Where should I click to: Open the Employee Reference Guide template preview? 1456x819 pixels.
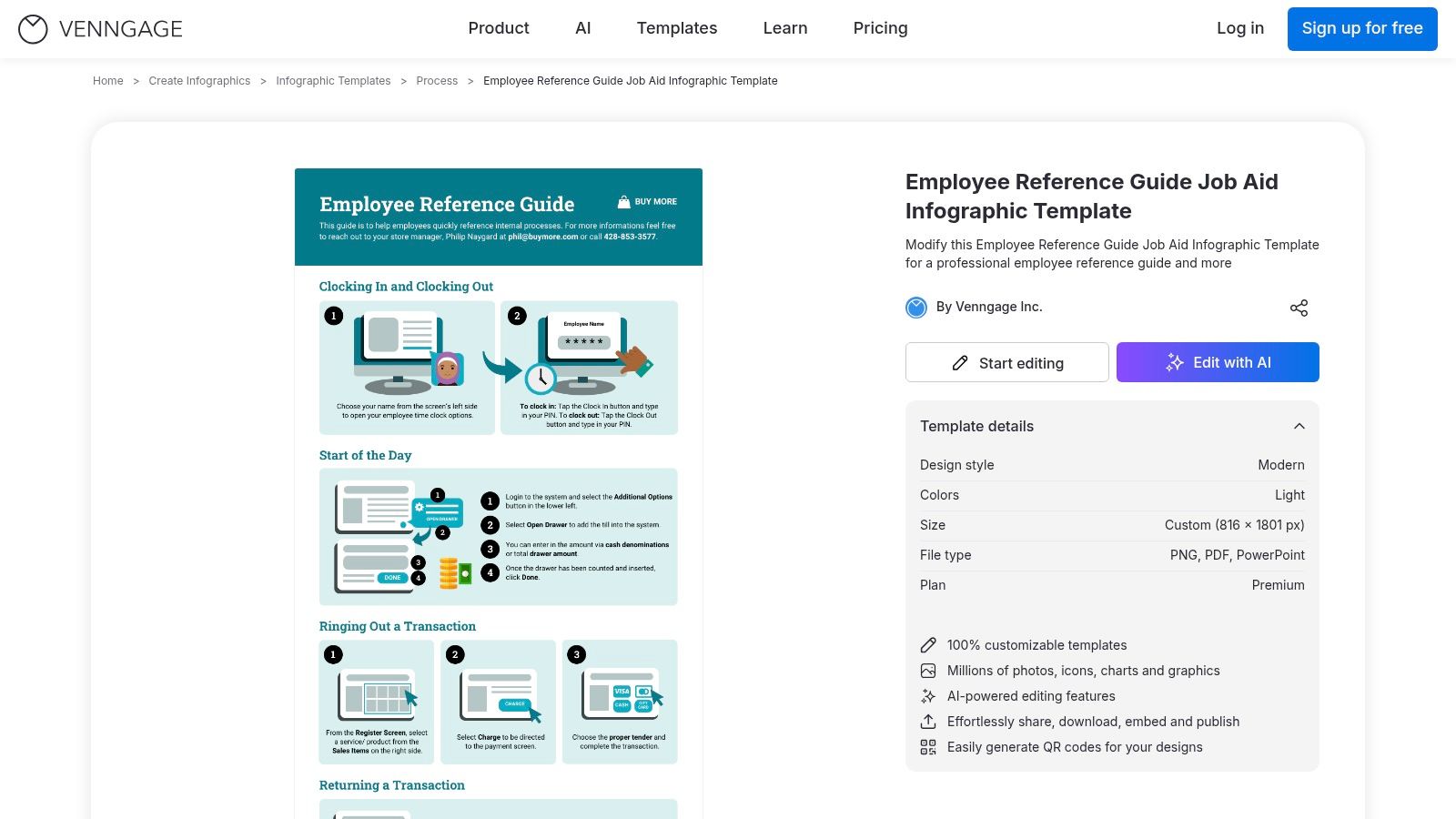point(499,493)
